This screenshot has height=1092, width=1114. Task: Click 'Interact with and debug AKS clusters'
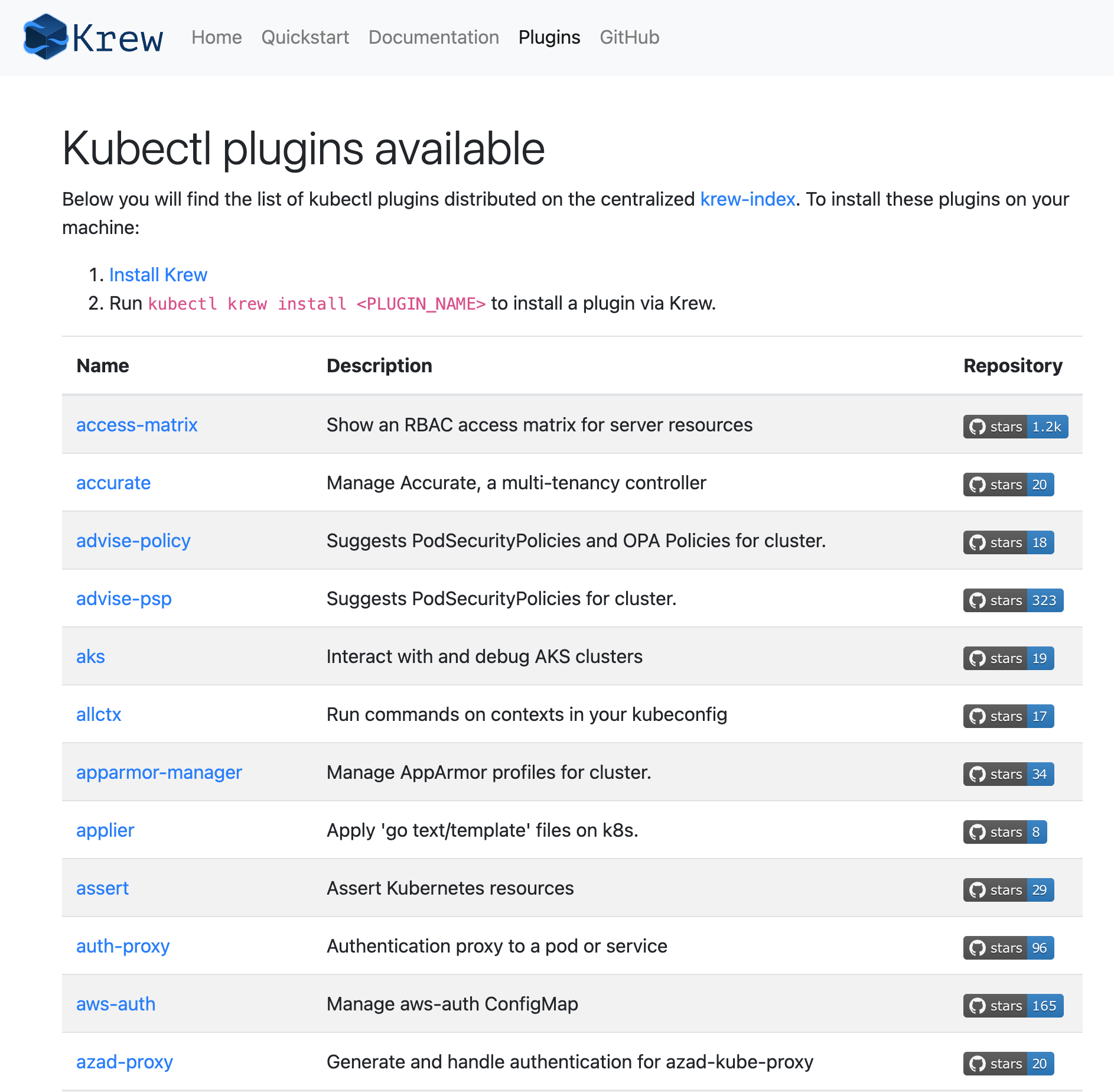484,656
